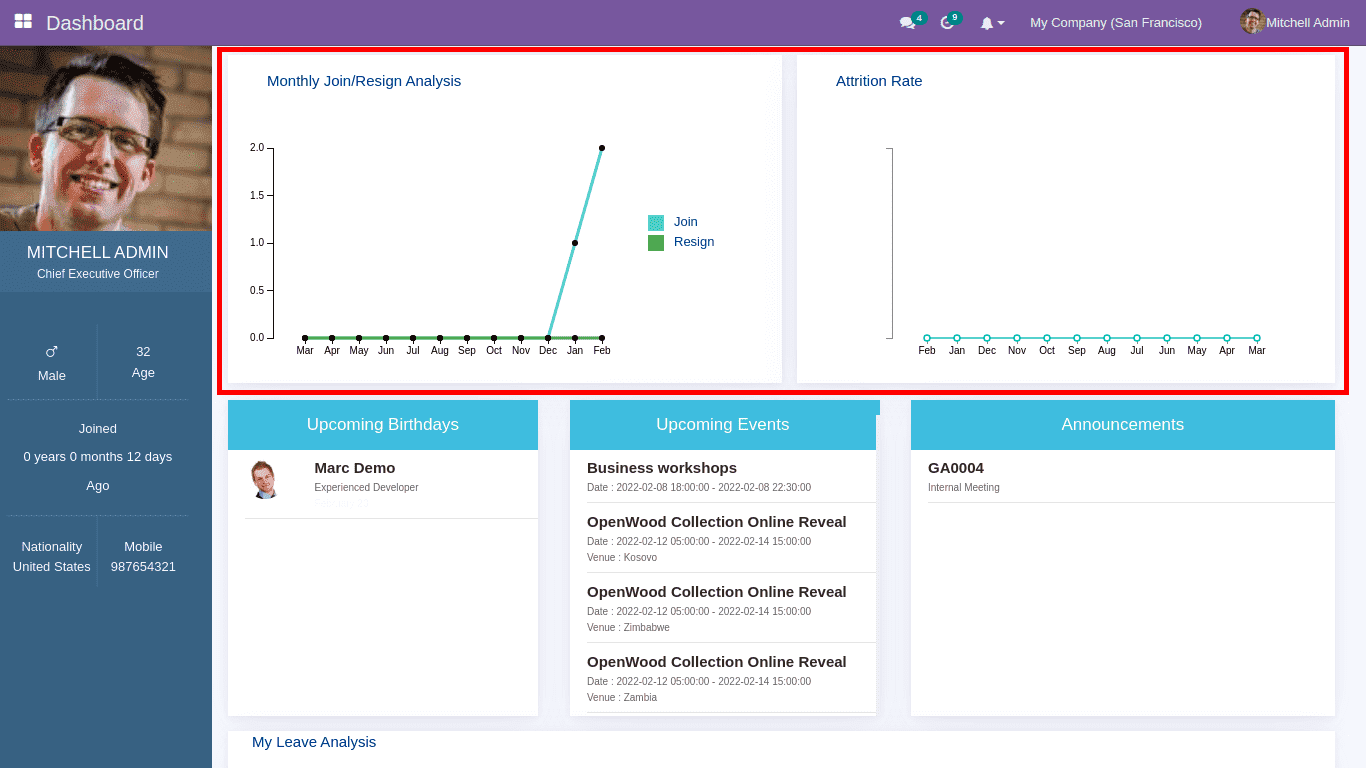Toggle the Join series in the chart legend
Viewport: 1366px width, 768px height.
(685, 222)
